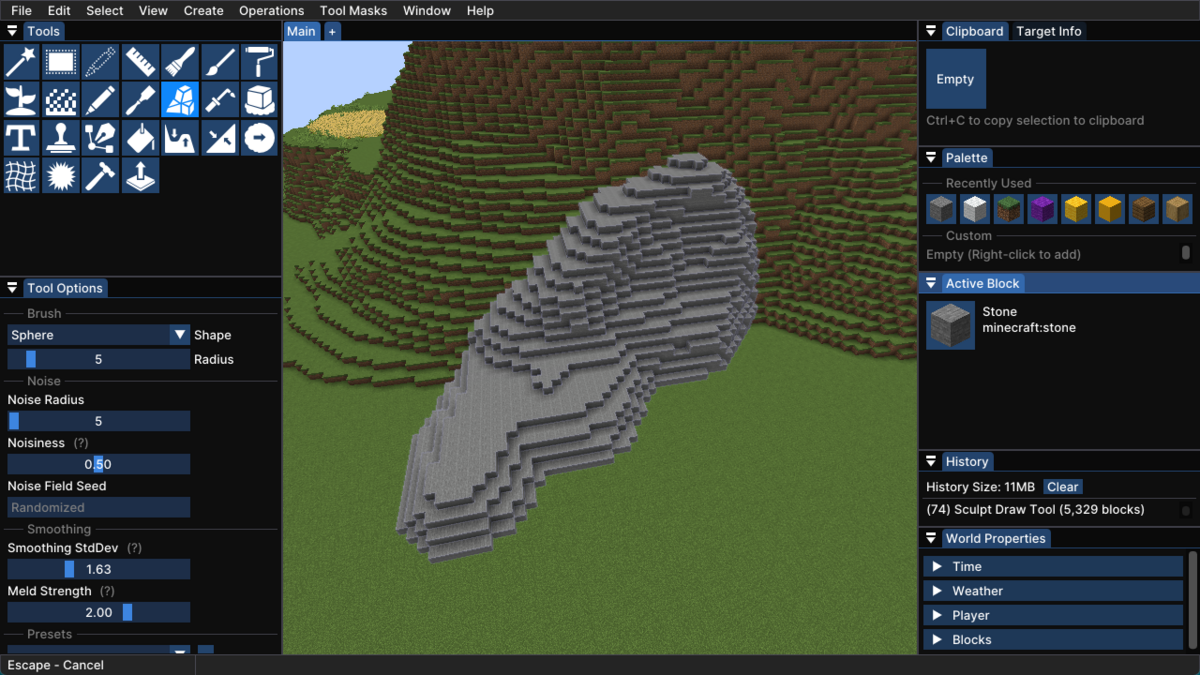Select the grass block swatch in Recently Used
This screenshot has height=675, width=1200.
1008,208
